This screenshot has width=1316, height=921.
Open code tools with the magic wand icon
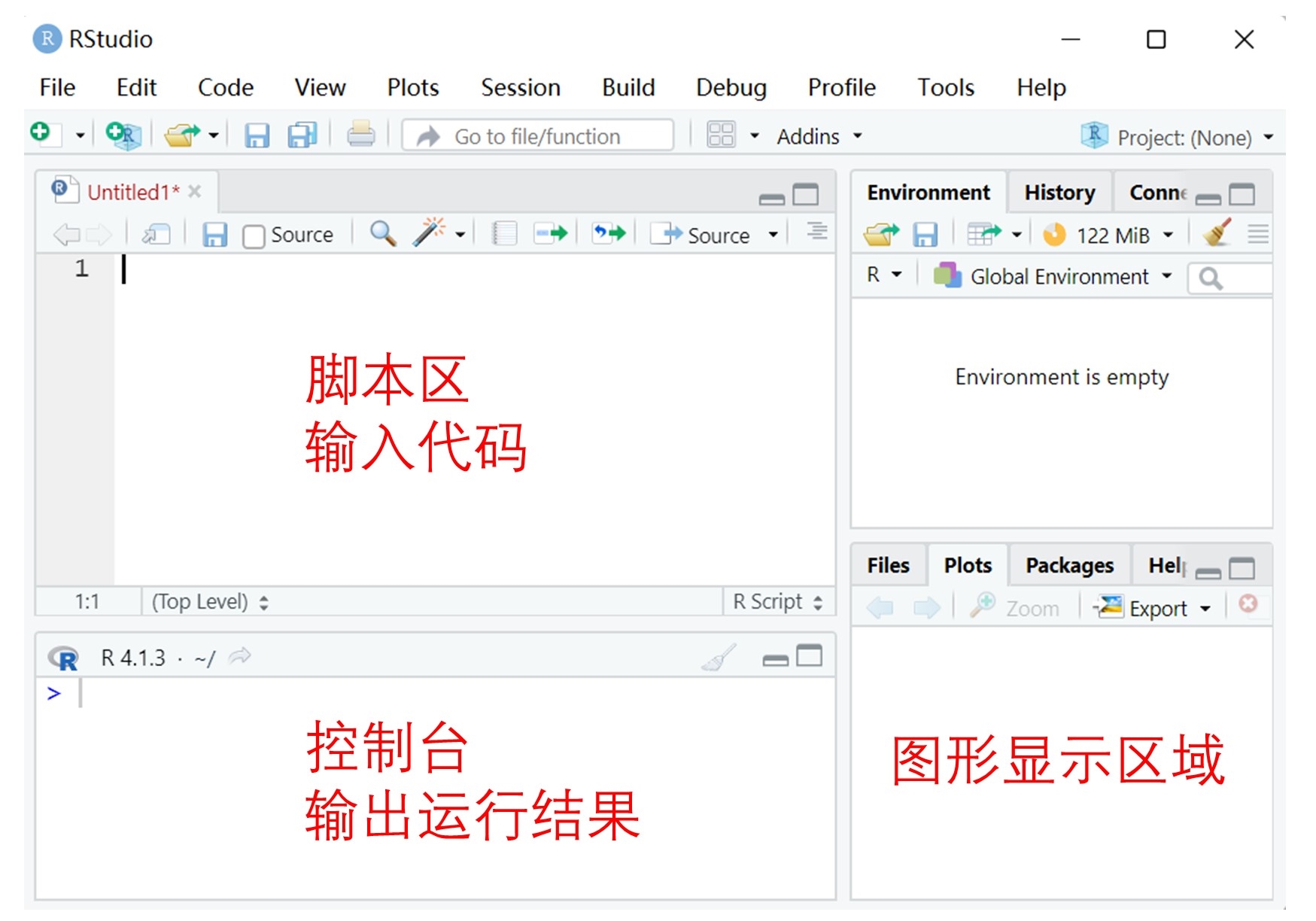pos(430,233)
